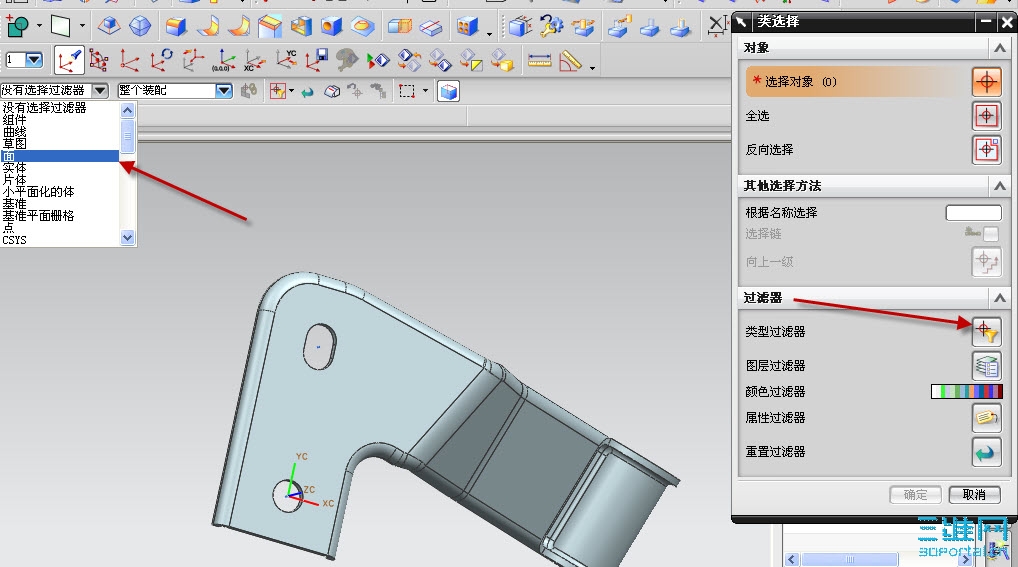The width and height of the screenshot is (1018, 567).
Task: Click Reset Filter (重置过滤器) blue arrow icon
Action: 986,451
